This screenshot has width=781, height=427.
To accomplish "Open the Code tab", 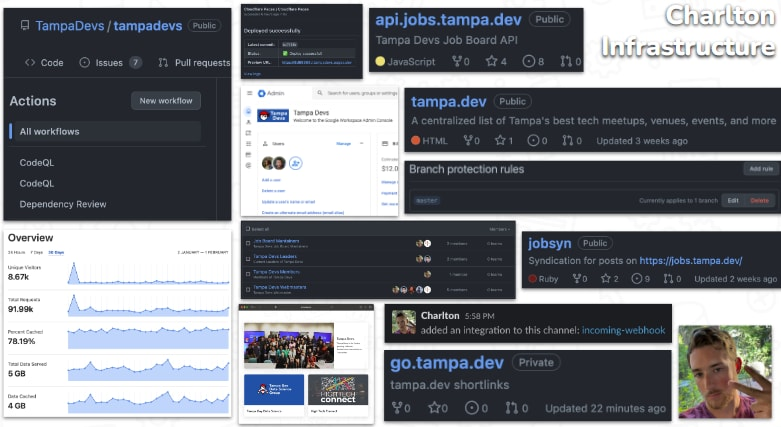I will pyautogui.click(x=44, y=63).
